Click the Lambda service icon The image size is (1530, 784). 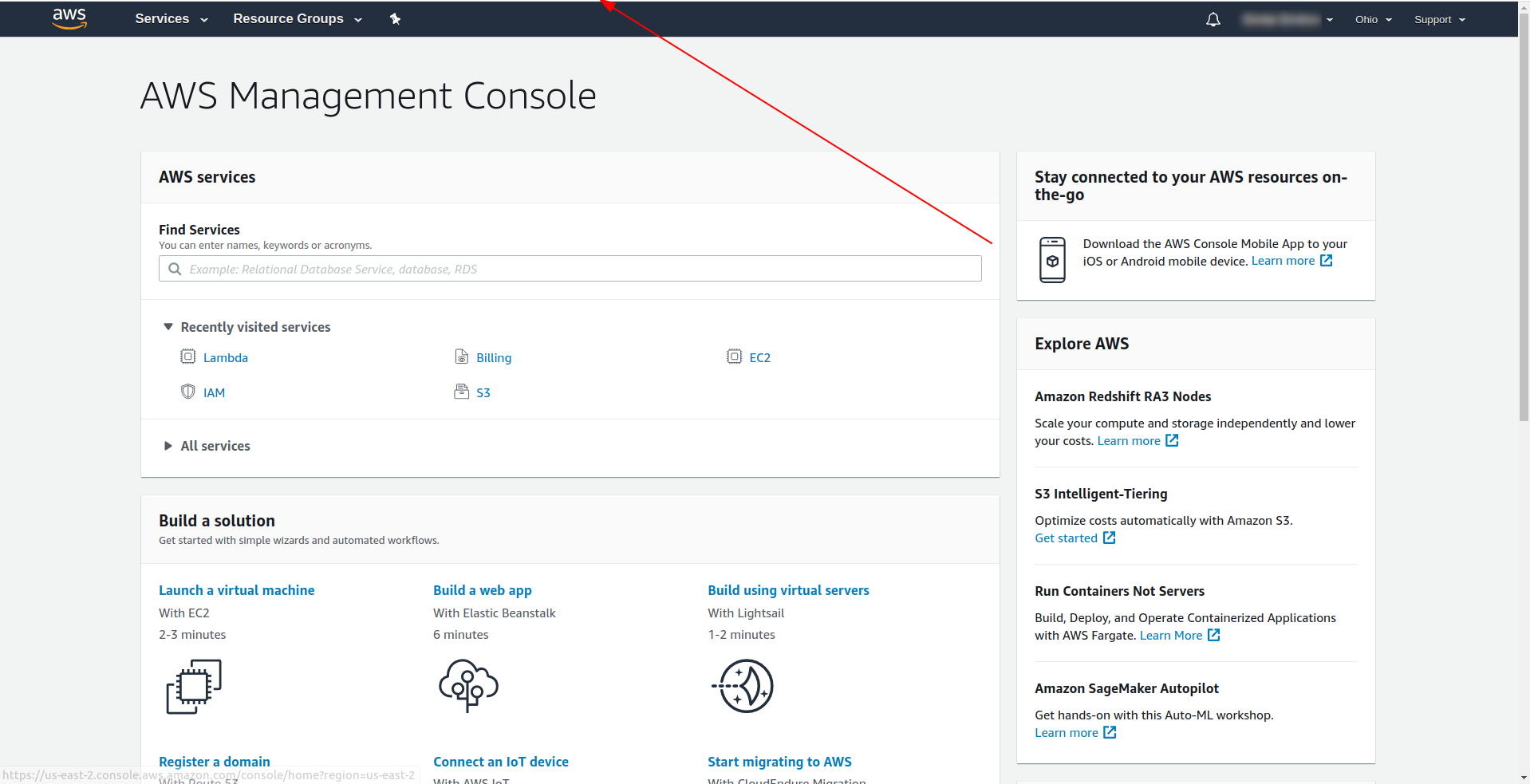pos(188,357)
